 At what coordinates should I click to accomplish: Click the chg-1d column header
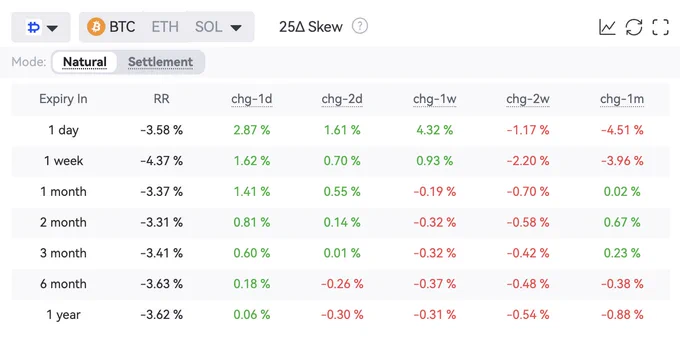pyautogui.click(x=252, y=99)
